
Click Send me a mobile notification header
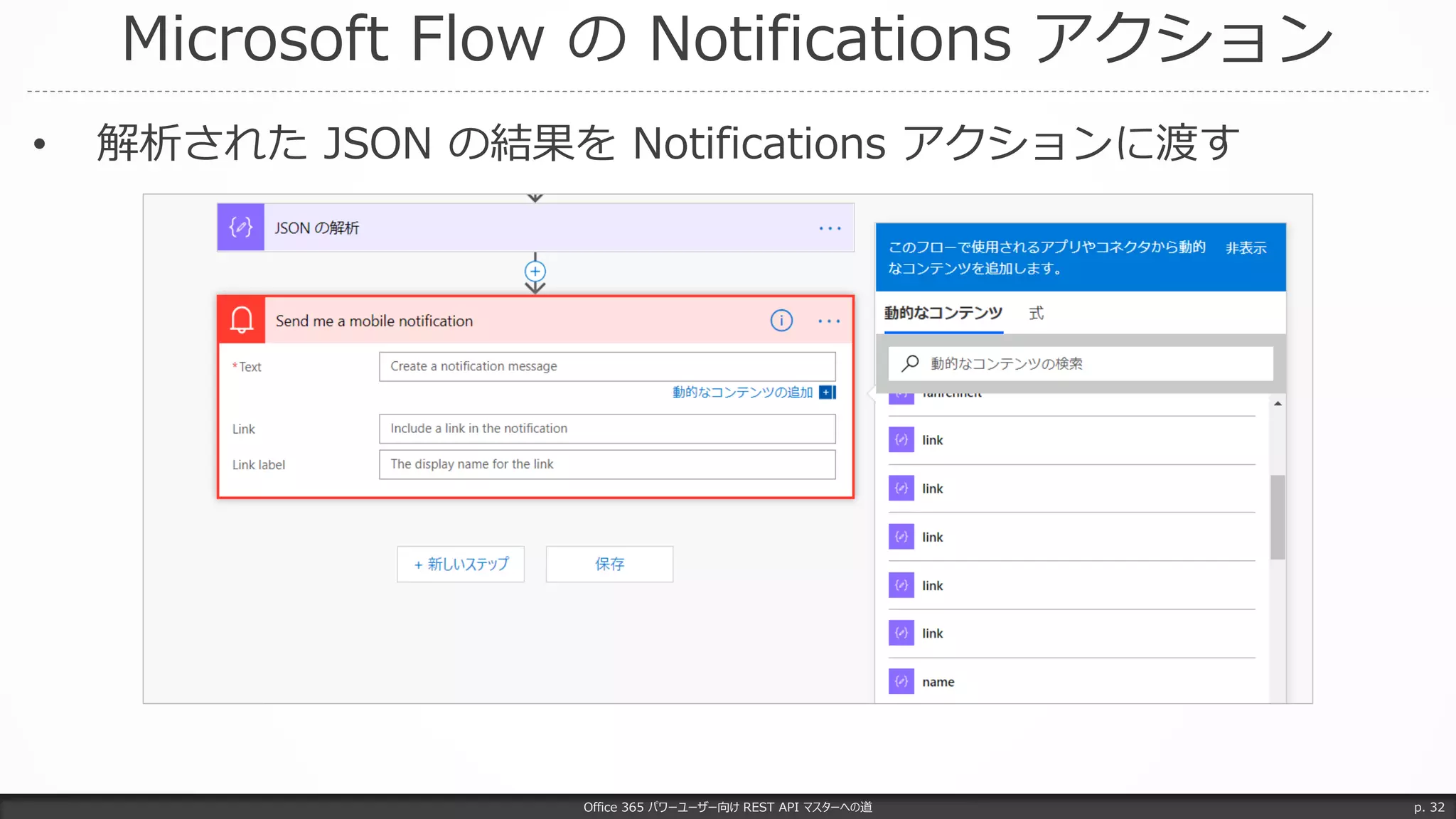coord(535,321)
